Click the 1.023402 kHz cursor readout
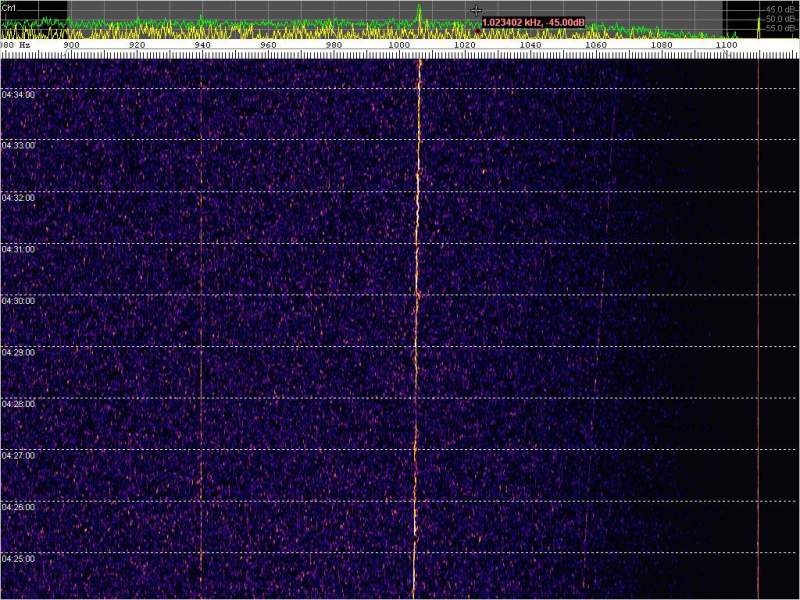This screenshot has height=600, width=800. pyautogui.click(x=533, y=22)
